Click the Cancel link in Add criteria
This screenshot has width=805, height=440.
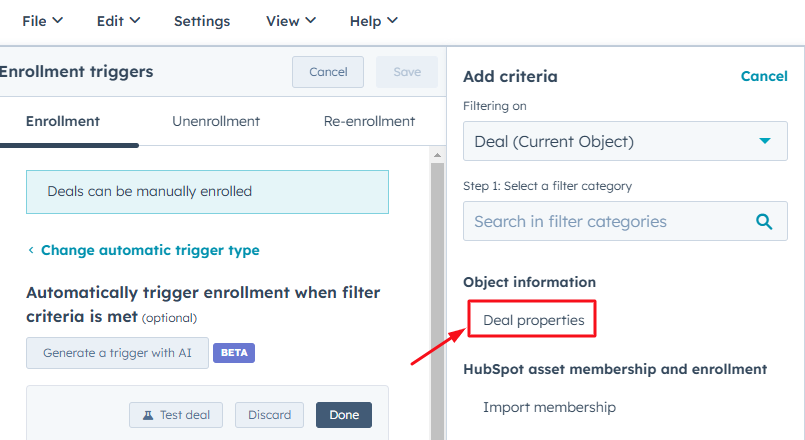point(764,76)
